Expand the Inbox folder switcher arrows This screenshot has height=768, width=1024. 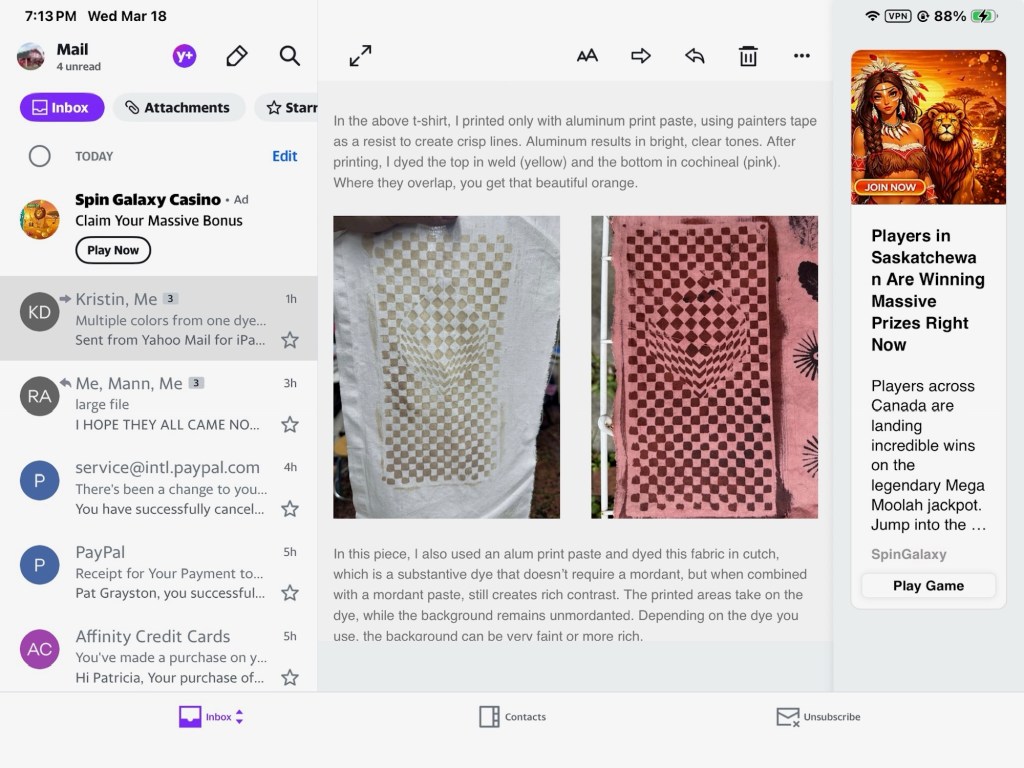(239, 717)
